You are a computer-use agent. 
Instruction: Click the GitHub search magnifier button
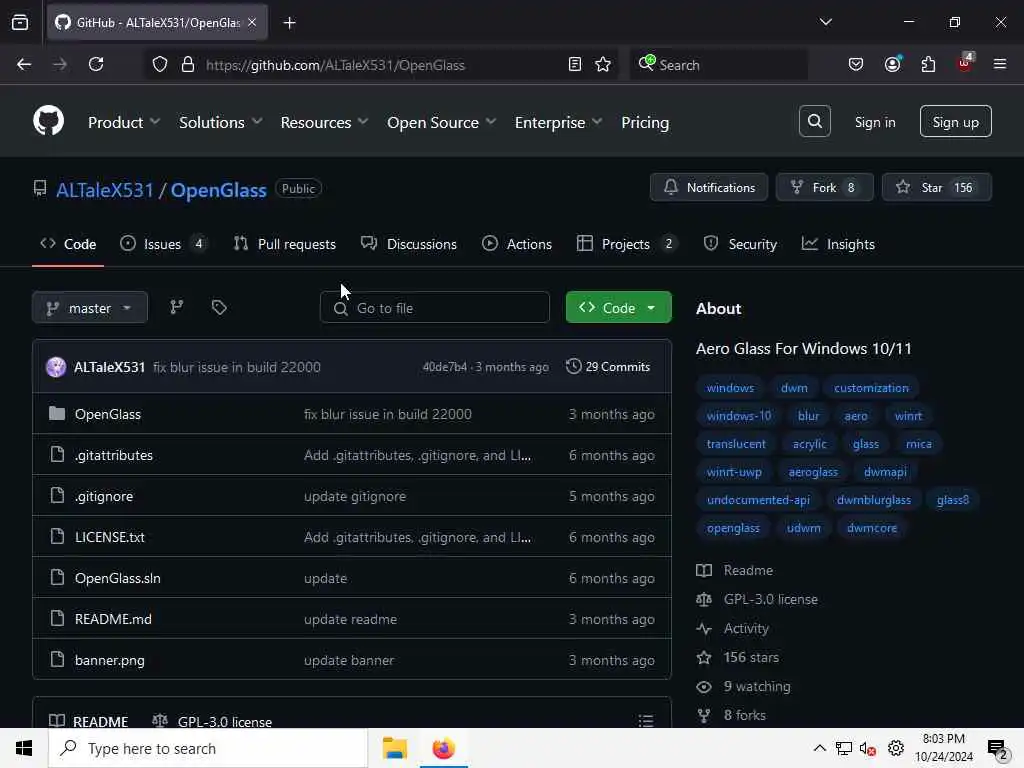point(814,121)
